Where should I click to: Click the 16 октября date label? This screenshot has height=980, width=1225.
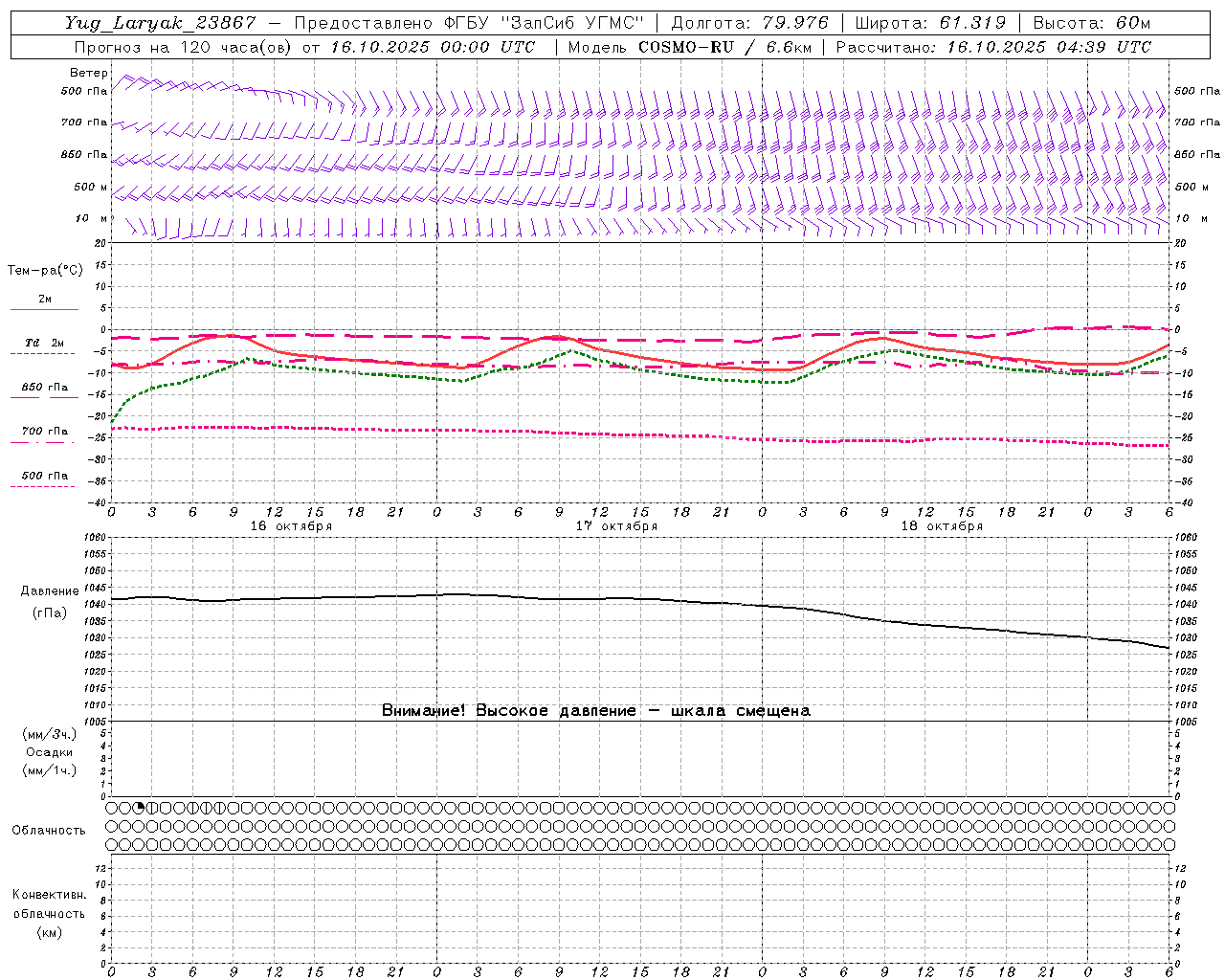pos(291,525)
